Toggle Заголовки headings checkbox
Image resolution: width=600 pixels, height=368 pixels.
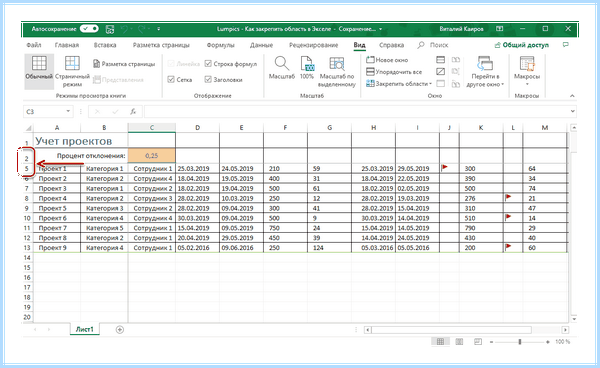pyautogui.click(x=208, y=79)
